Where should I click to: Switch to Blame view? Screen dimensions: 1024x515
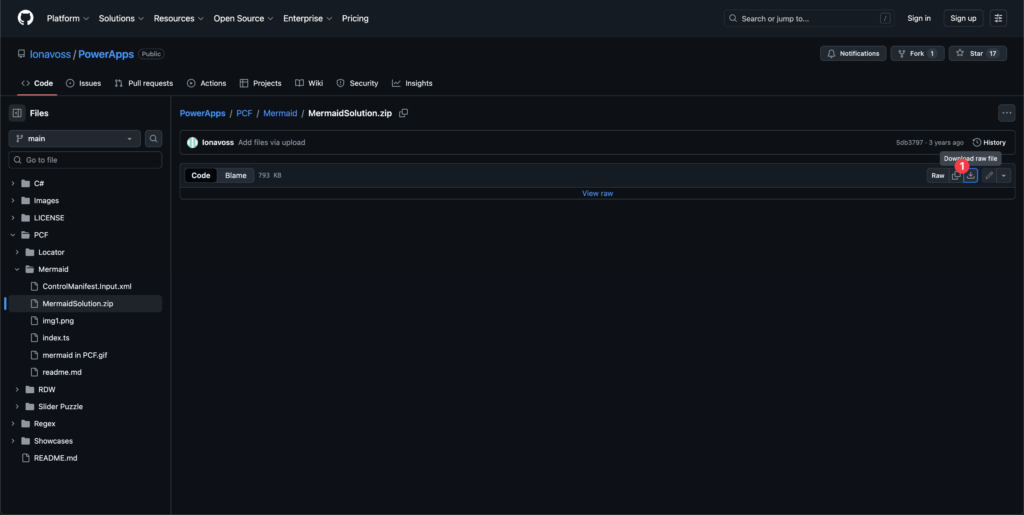point(235,176)
